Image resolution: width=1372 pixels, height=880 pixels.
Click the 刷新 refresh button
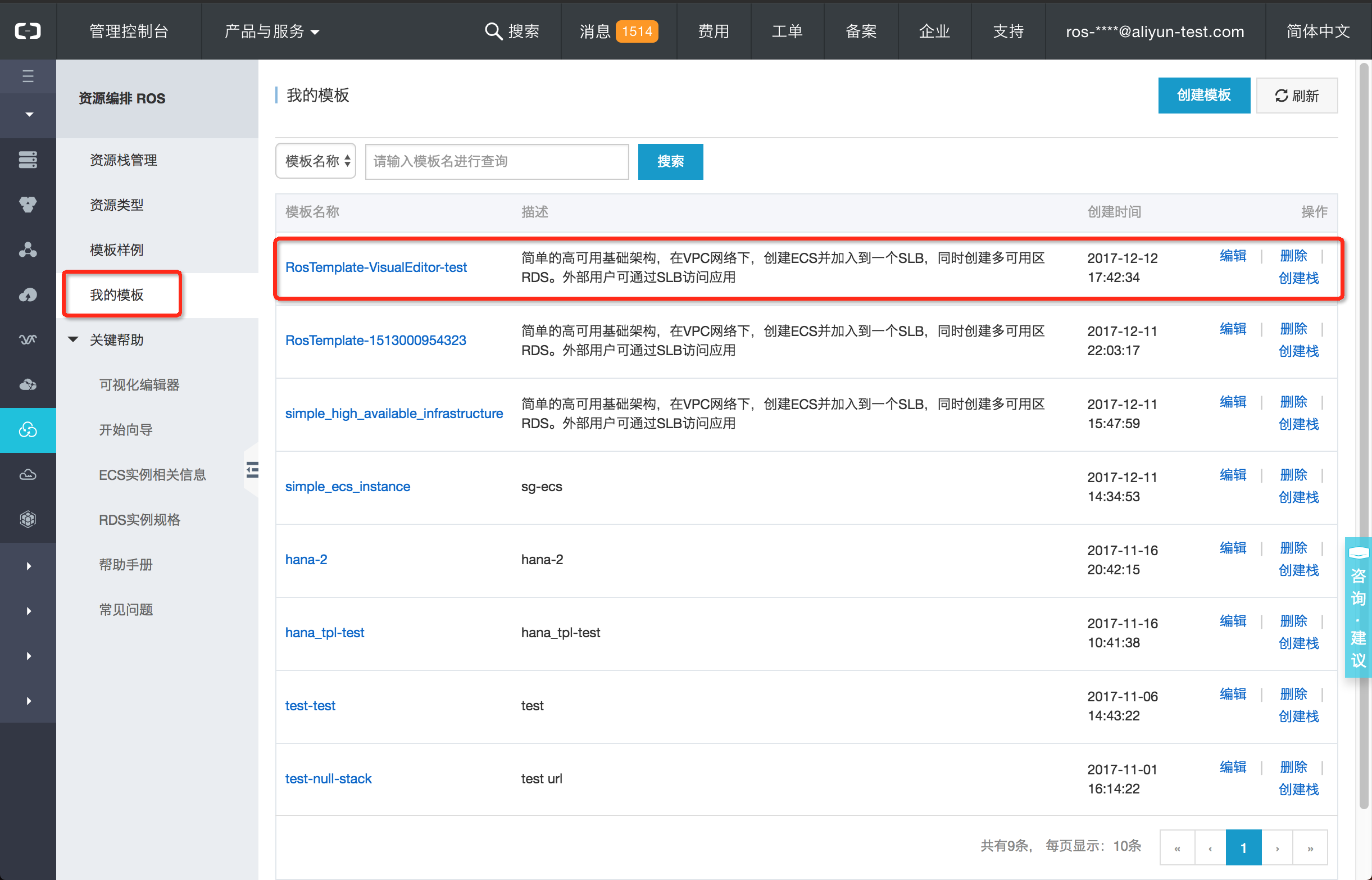[1297, 95]
